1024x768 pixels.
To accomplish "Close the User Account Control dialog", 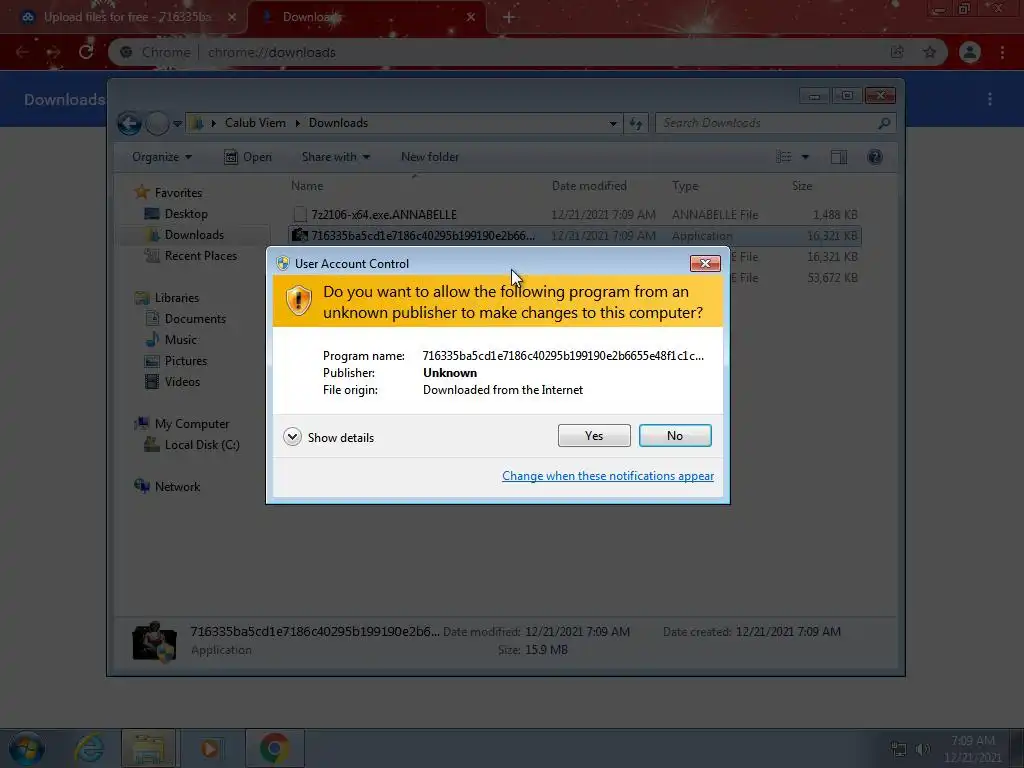I will 705,263.
